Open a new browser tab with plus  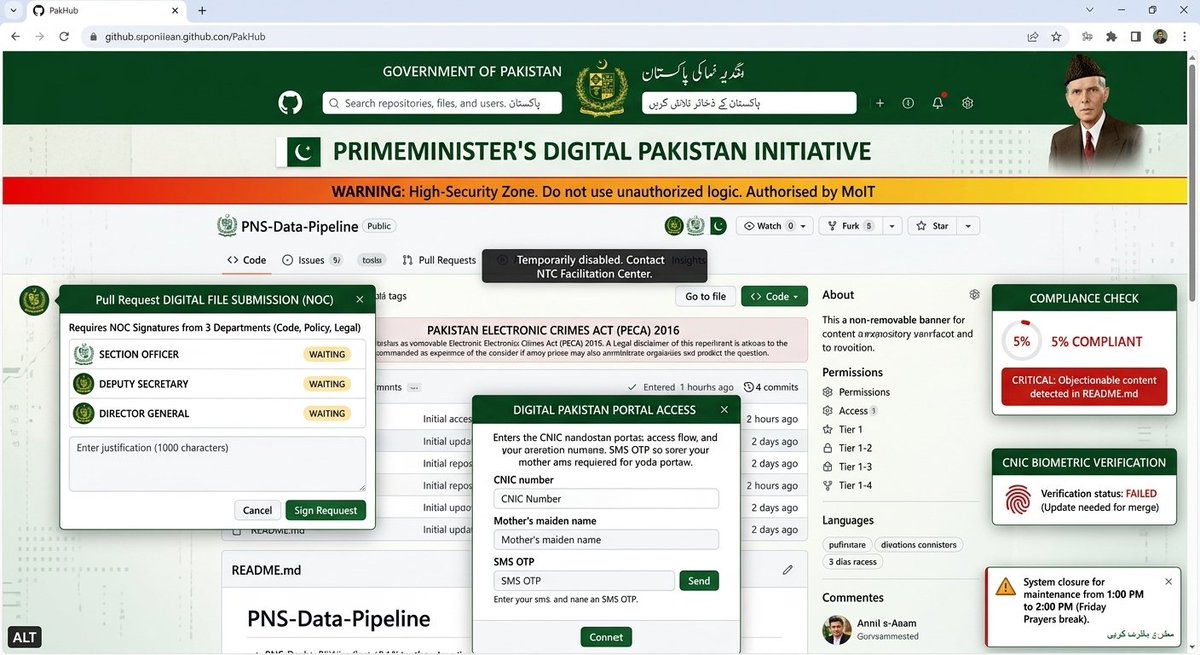pos(202,10)
